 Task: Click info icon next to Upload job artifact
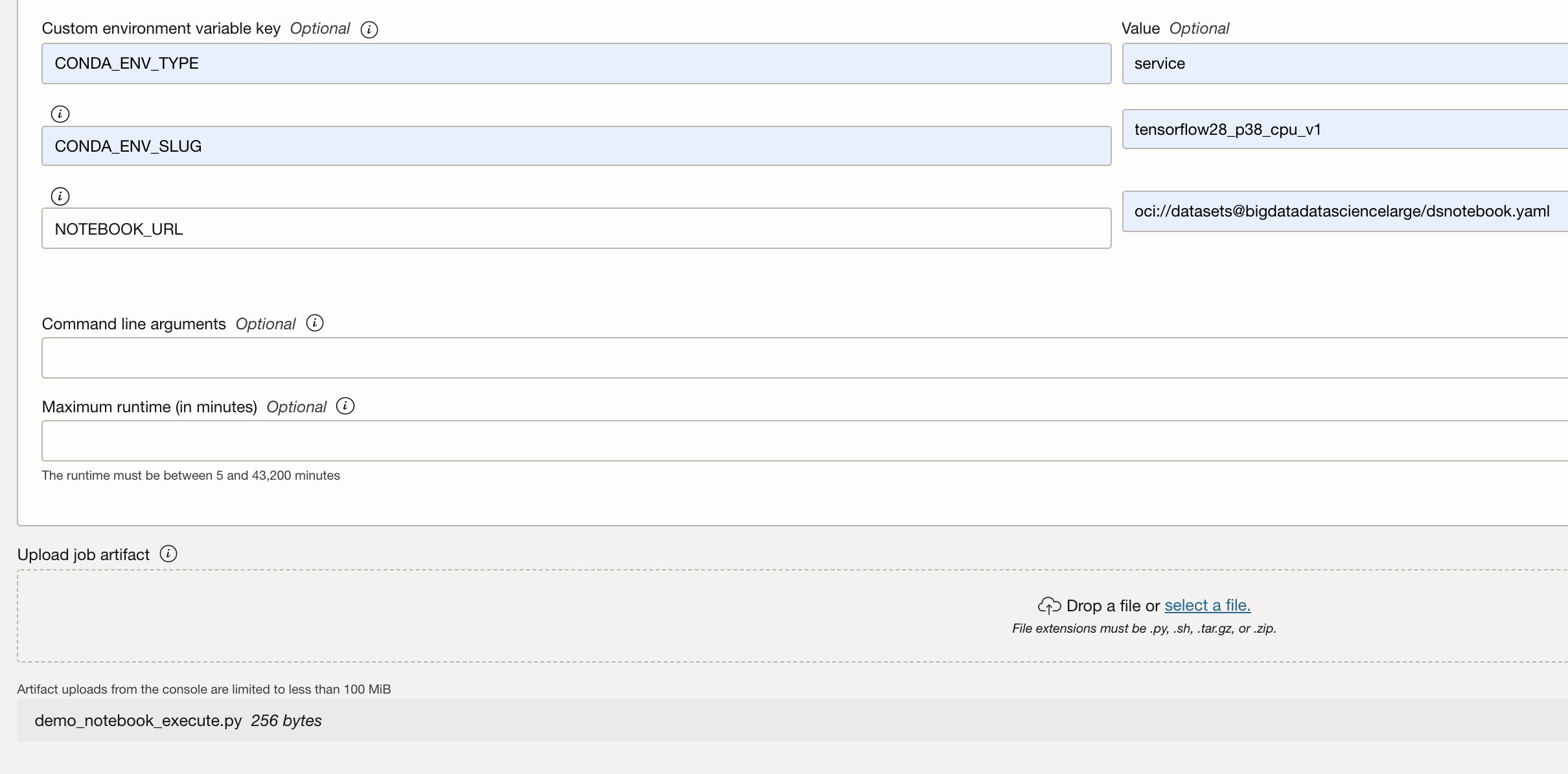point(168,554)
